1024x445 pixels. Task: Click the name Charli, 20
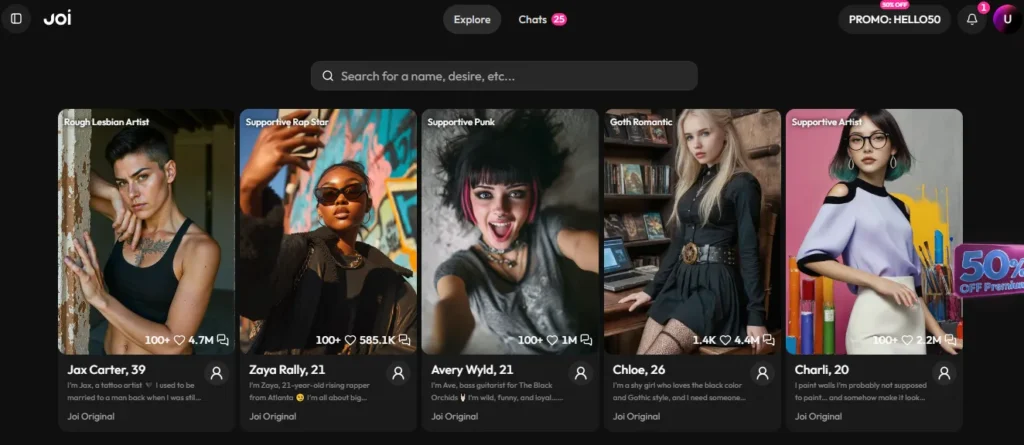pos(822,370)
